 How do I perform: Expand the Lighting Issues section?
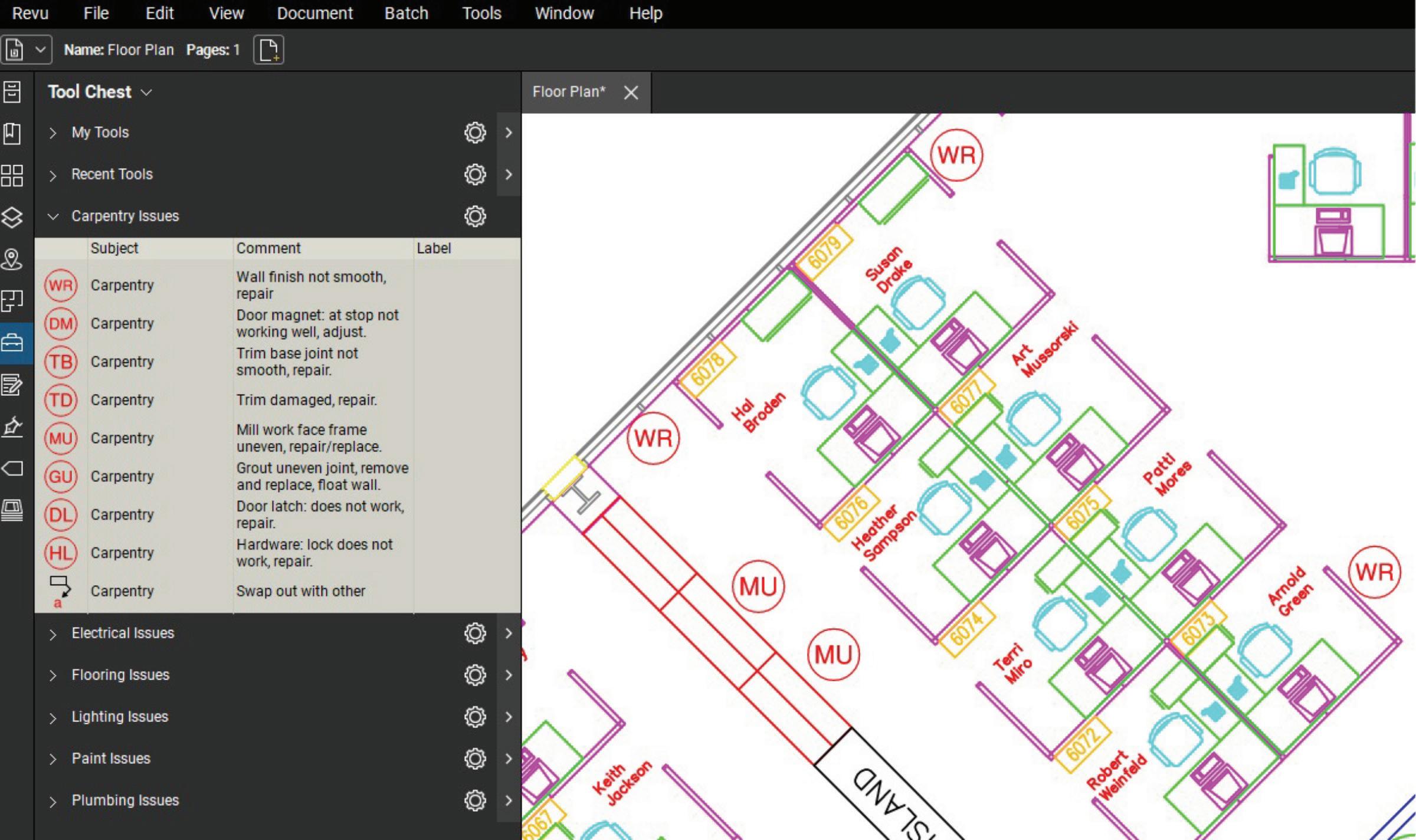point(53,718)
